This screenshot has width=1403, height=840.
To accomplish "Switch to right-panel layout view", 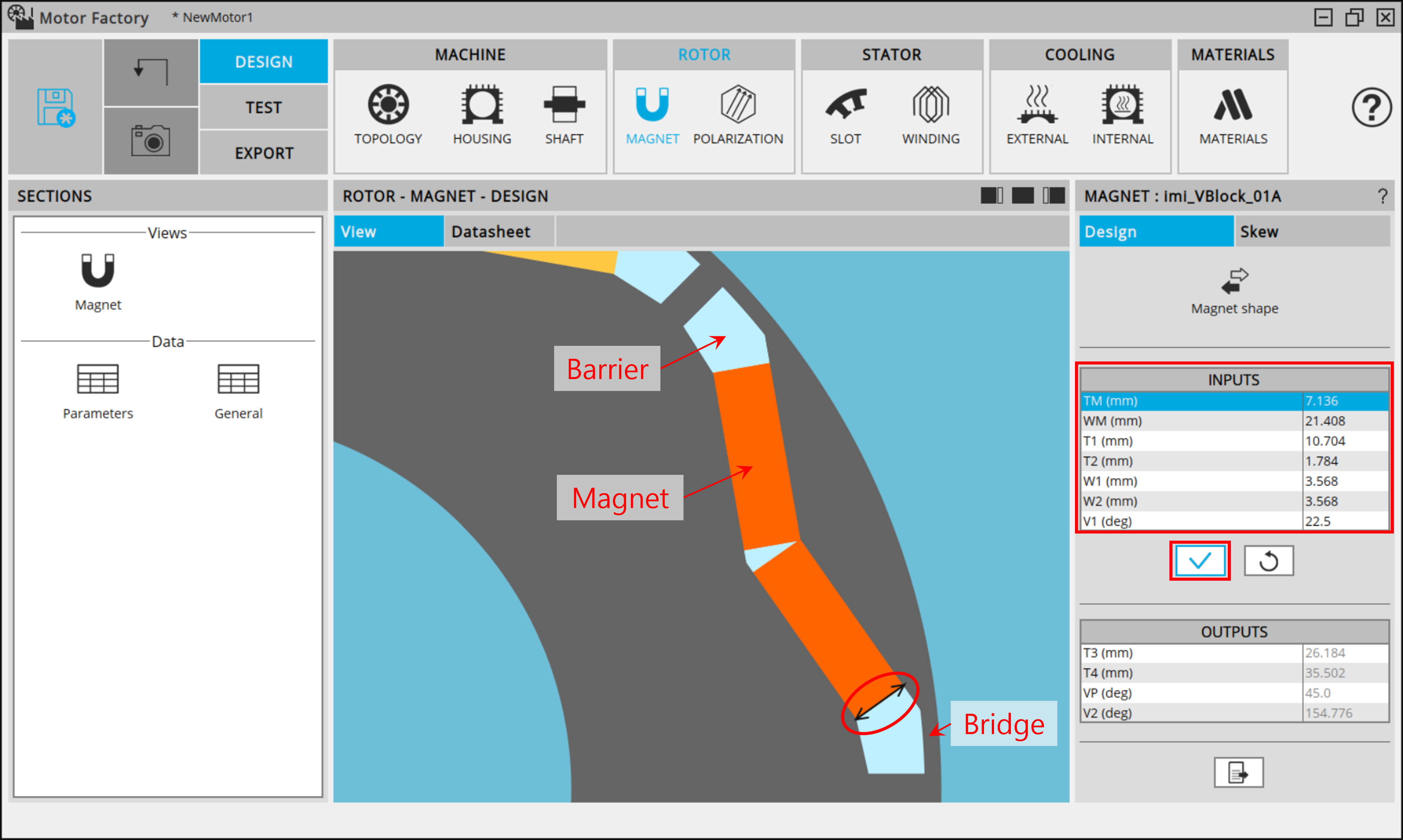I will pos(1054,196).
